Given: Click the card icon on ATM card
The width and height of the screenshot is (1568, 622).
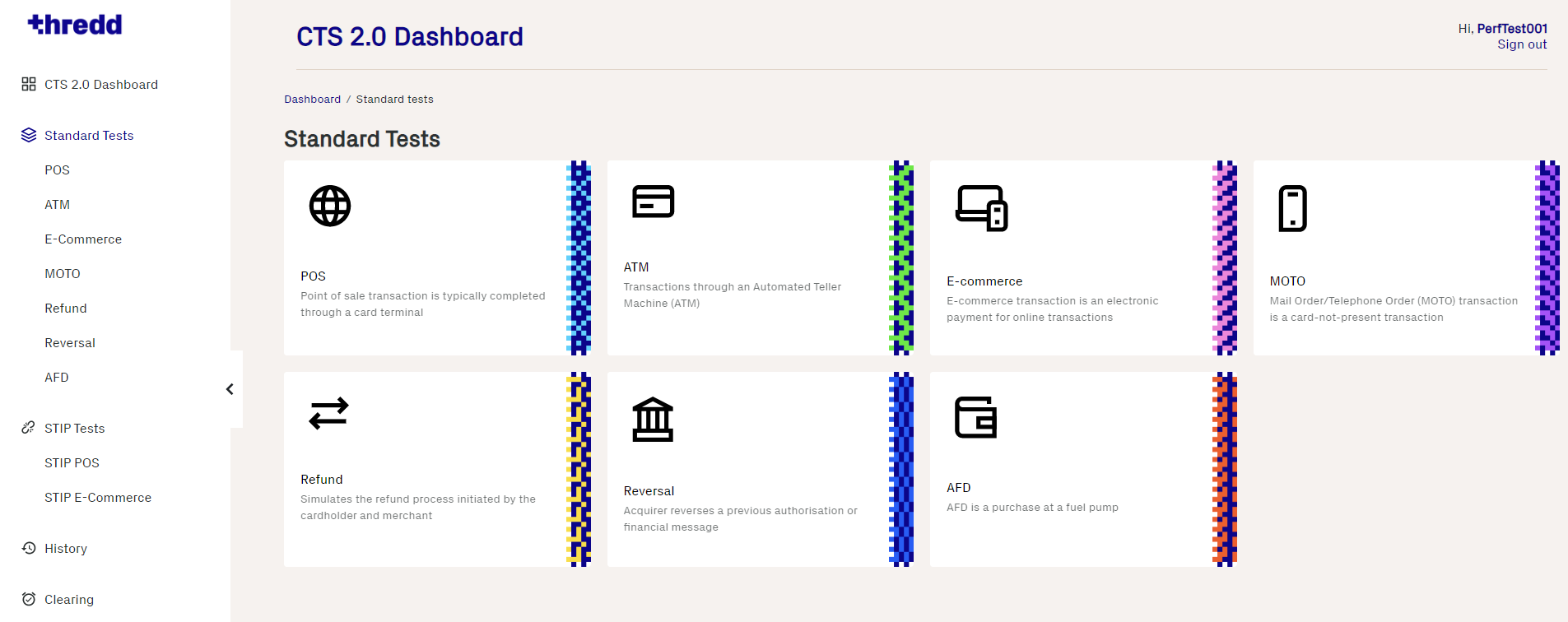Looking at the screenshot, I should pyautogui.click(x=654, y=202).
